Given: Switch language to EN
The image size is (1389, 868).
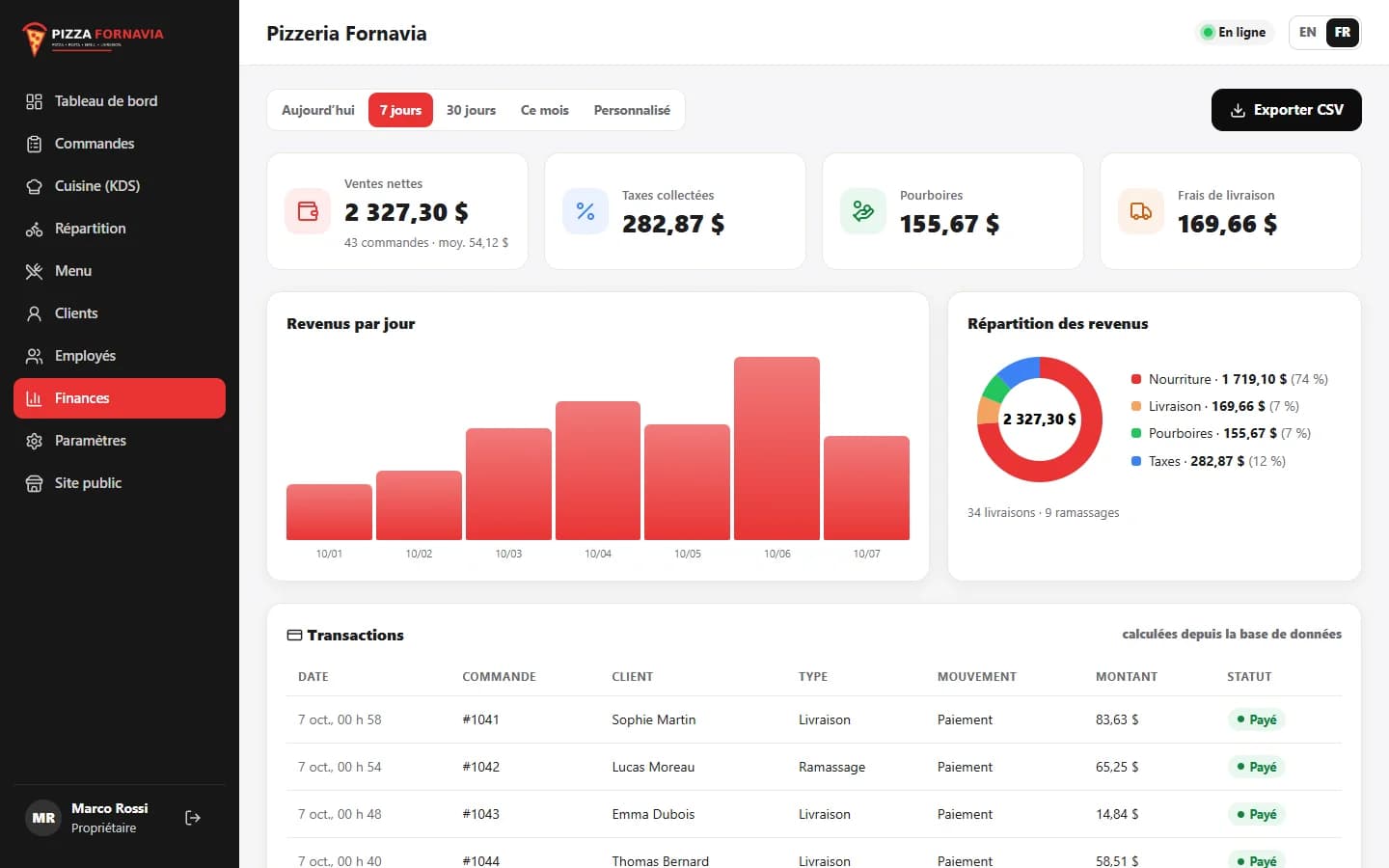Looking at the screenshot, I should click(1308, 32).
